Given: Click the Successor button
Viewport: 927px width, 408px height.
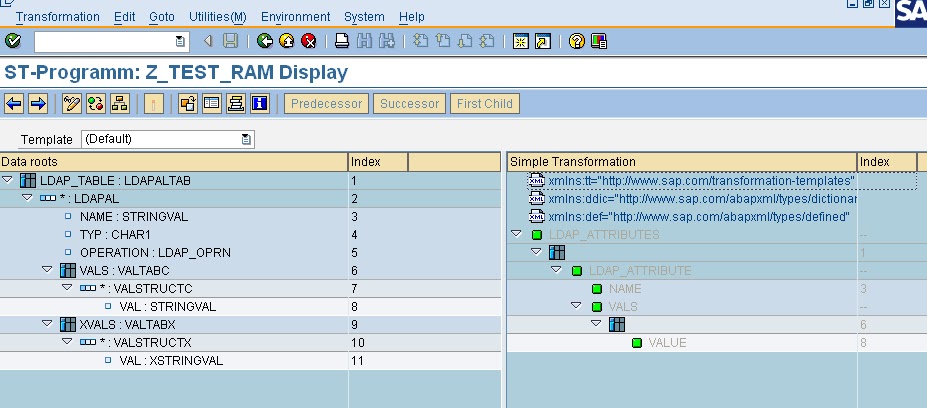Looking at the screenshot, I should click(x=409, y=104).
